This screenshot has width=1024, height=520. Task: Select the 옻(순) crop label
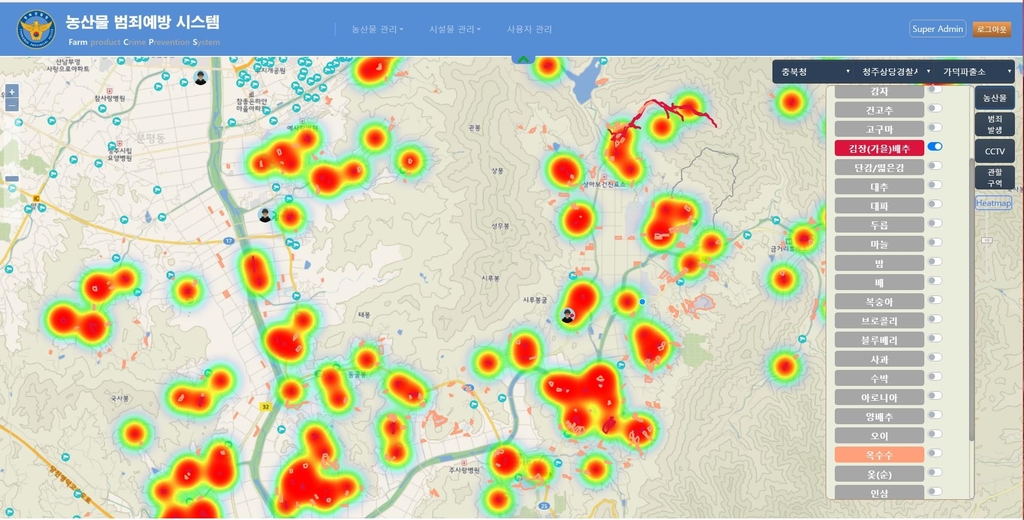click(x=879, y=474)
